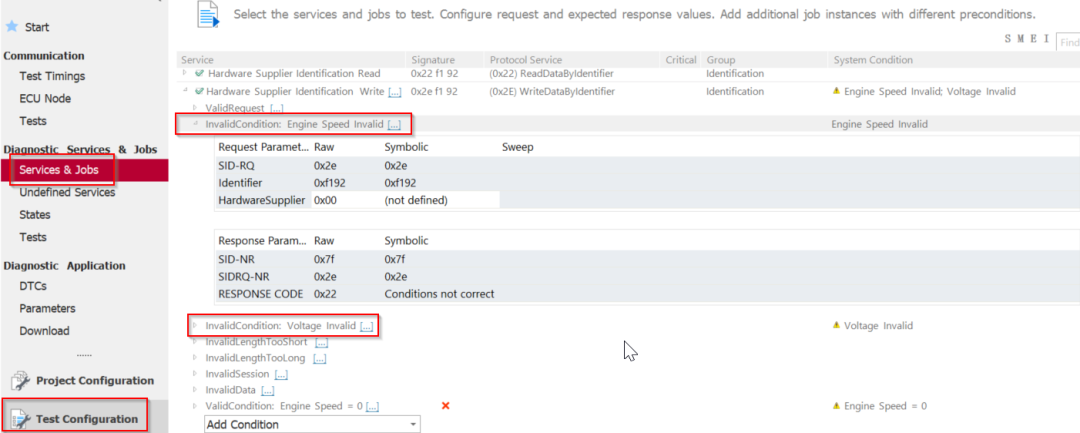Click the Test Configuration wrench icon
The image size is (1080, 433).
click(x=21, y=419)
